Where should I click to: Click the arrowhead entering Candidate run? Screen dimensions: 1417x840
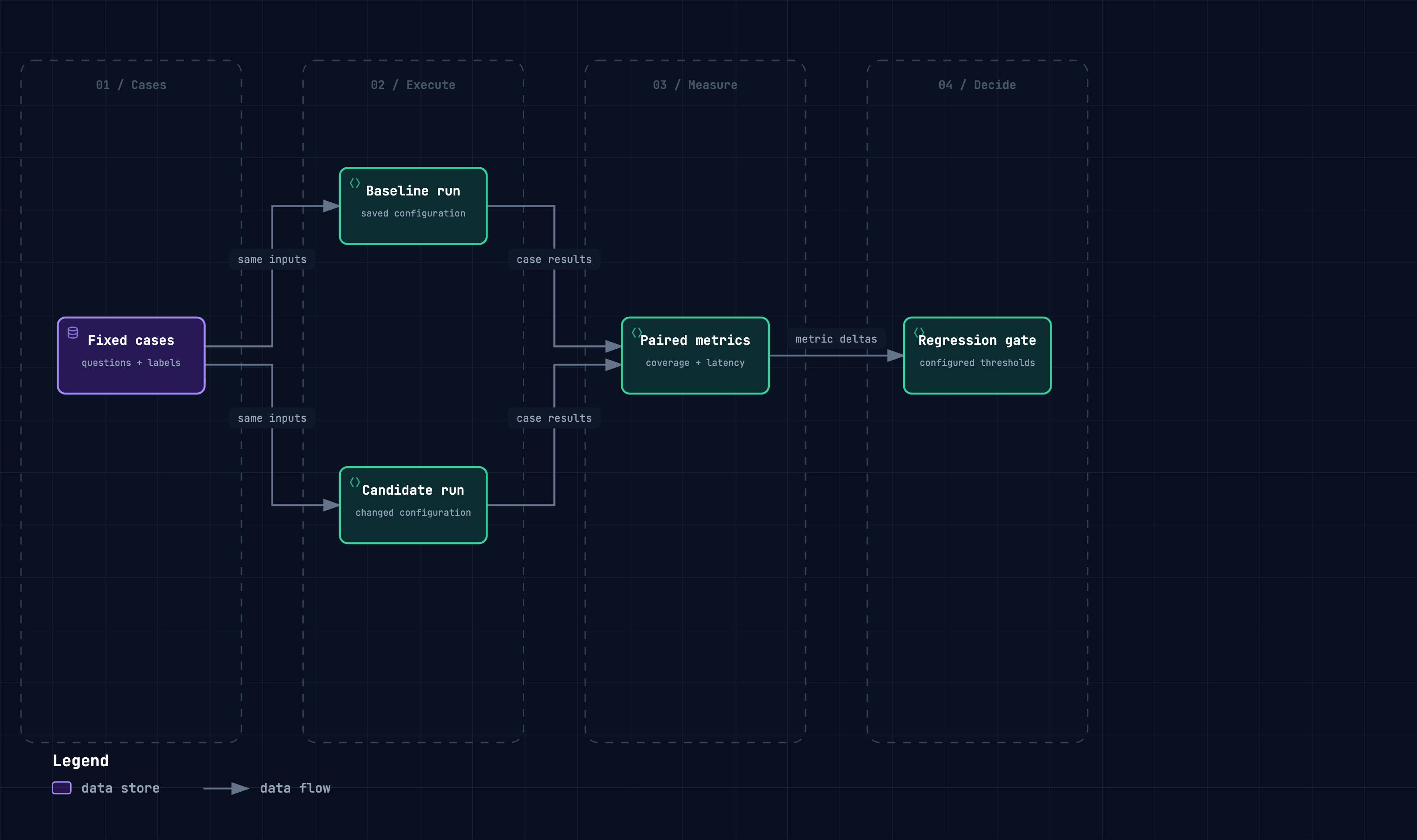click(x=331, y=505)
